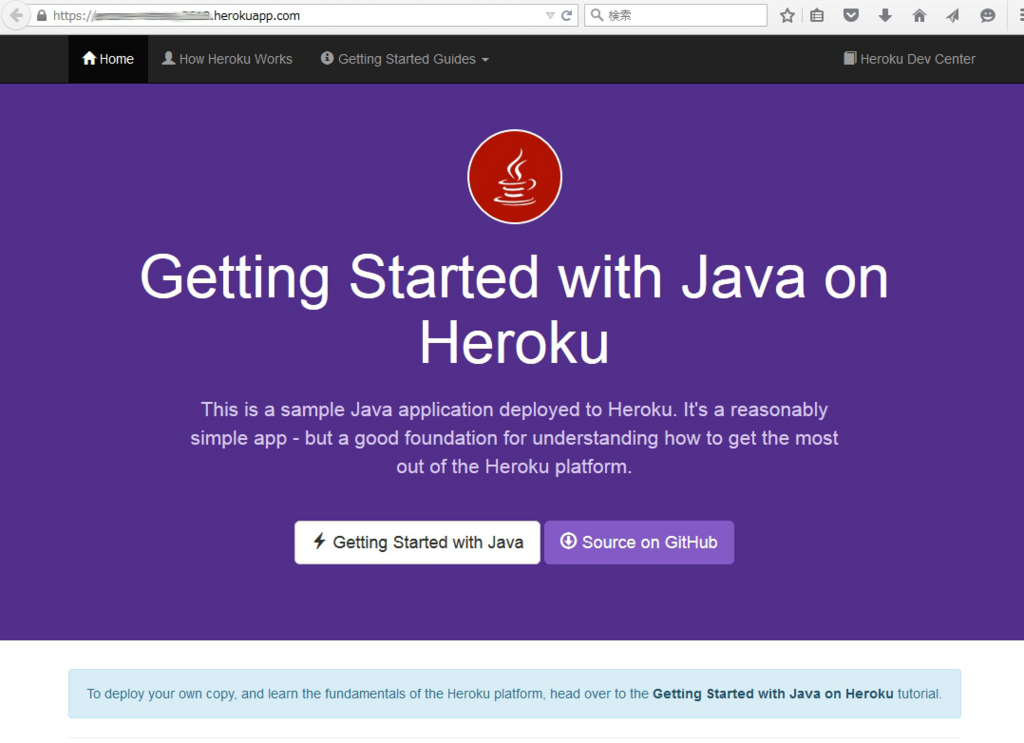Click the Source on GitHub button
This screenshot has width=1024, height=743.
tap(639, 543)
